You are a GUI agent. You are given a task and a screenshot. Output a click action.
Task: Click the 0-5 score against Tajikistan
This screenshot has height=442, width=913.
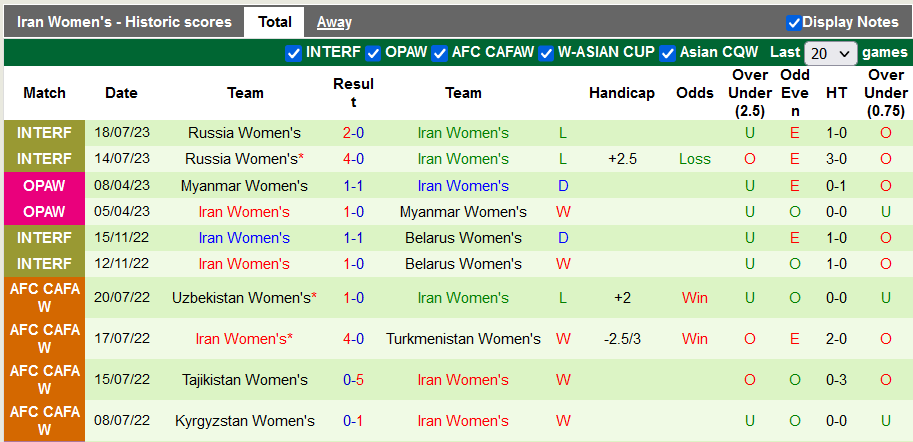(353, 380)
